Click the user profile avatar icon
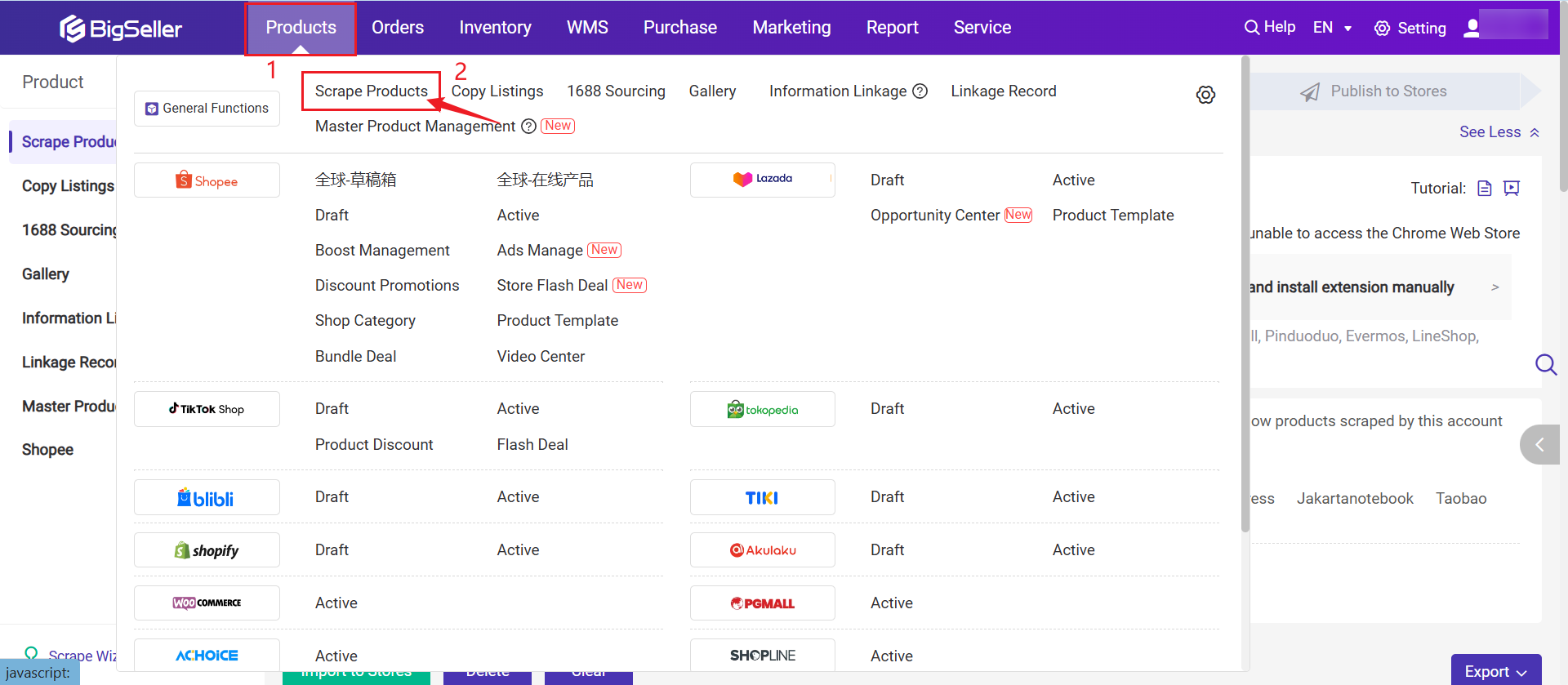This screenshot has height=685, width=1568. [x=1472, y=28]
